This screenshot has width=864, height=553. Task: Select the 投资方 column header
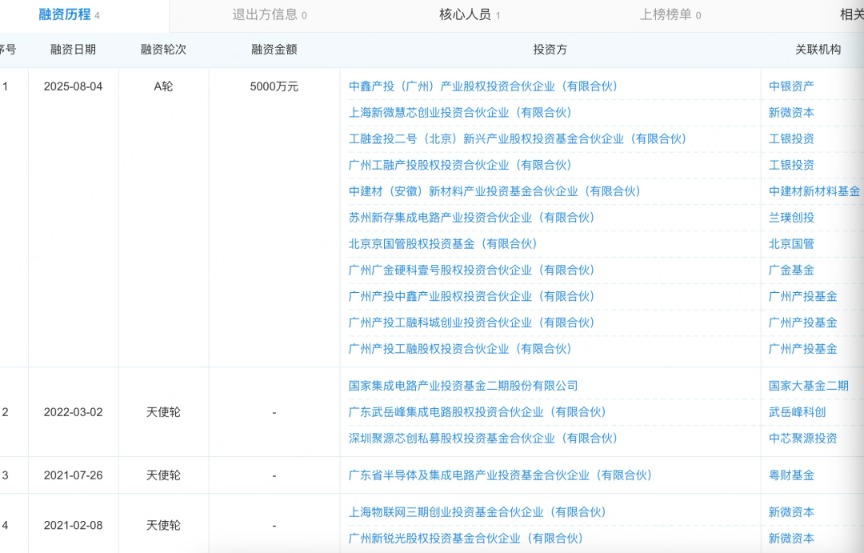click(550, 50)
